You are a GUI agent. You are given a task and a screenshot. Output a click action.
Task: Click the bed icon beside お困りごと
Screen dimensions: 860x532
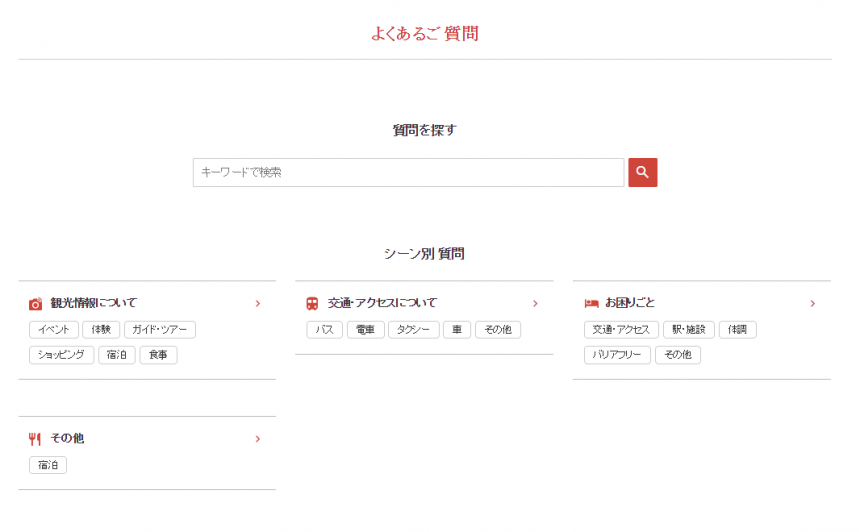pos(591,304)
